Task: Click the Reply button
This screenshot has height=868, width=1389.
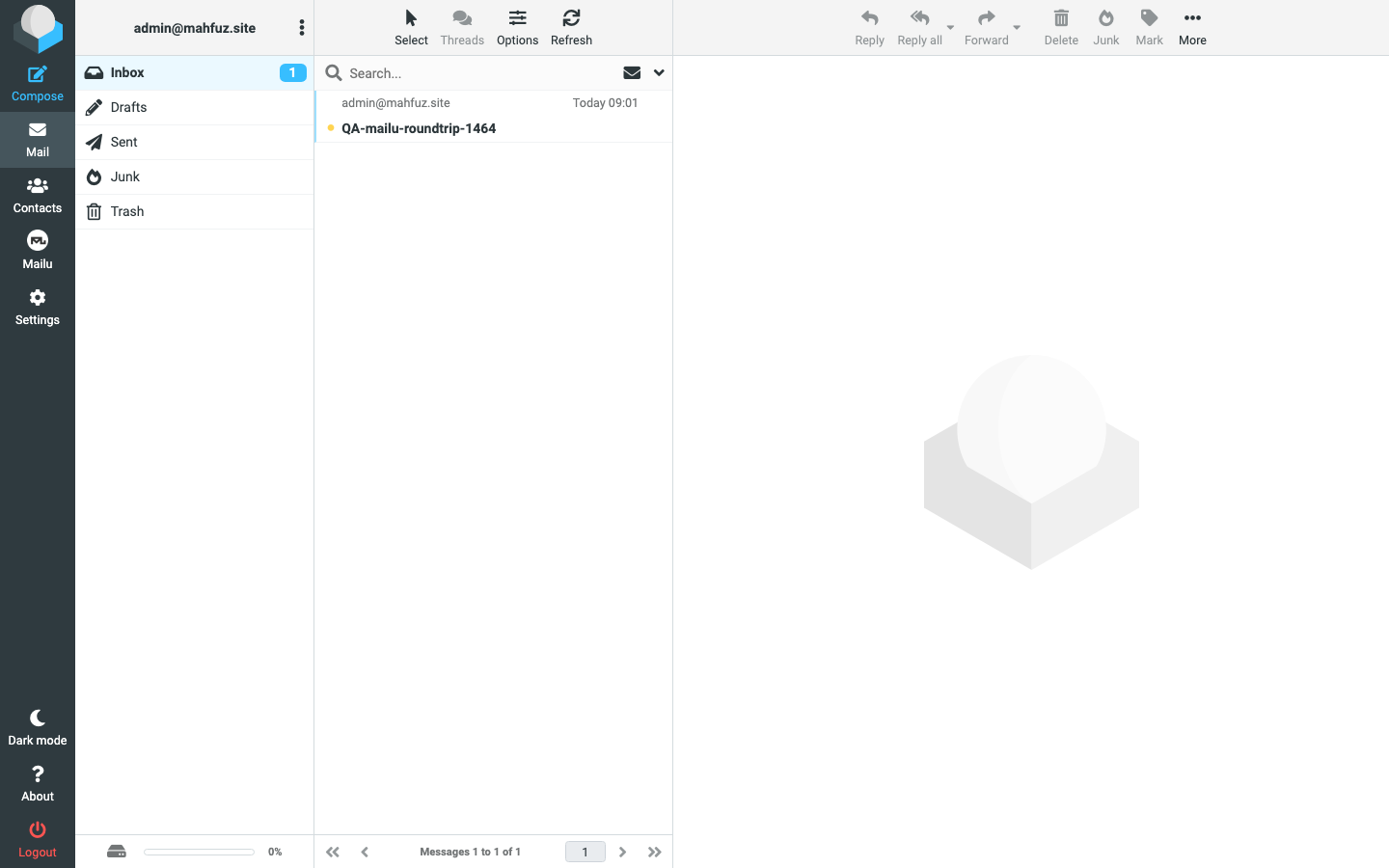Action: pos(869,28)
